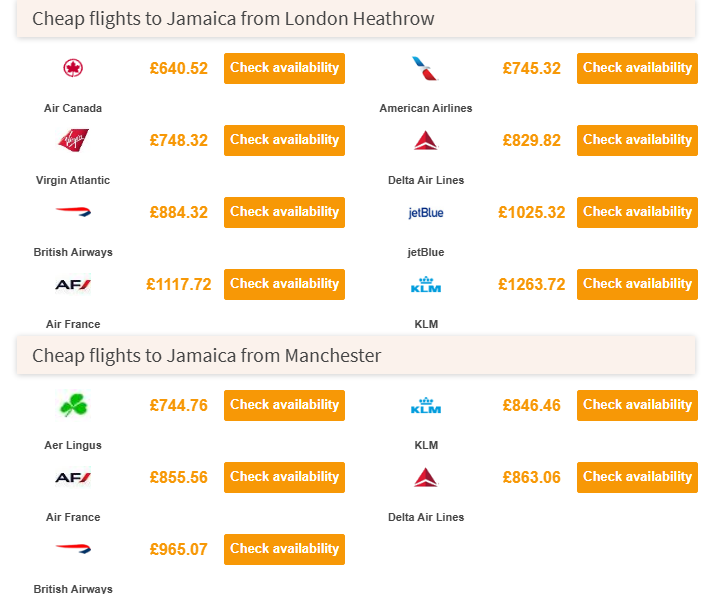
Task: Click the Aer Lingus shamrock logo
Action: pyautogui.click(x=73, y=405)
